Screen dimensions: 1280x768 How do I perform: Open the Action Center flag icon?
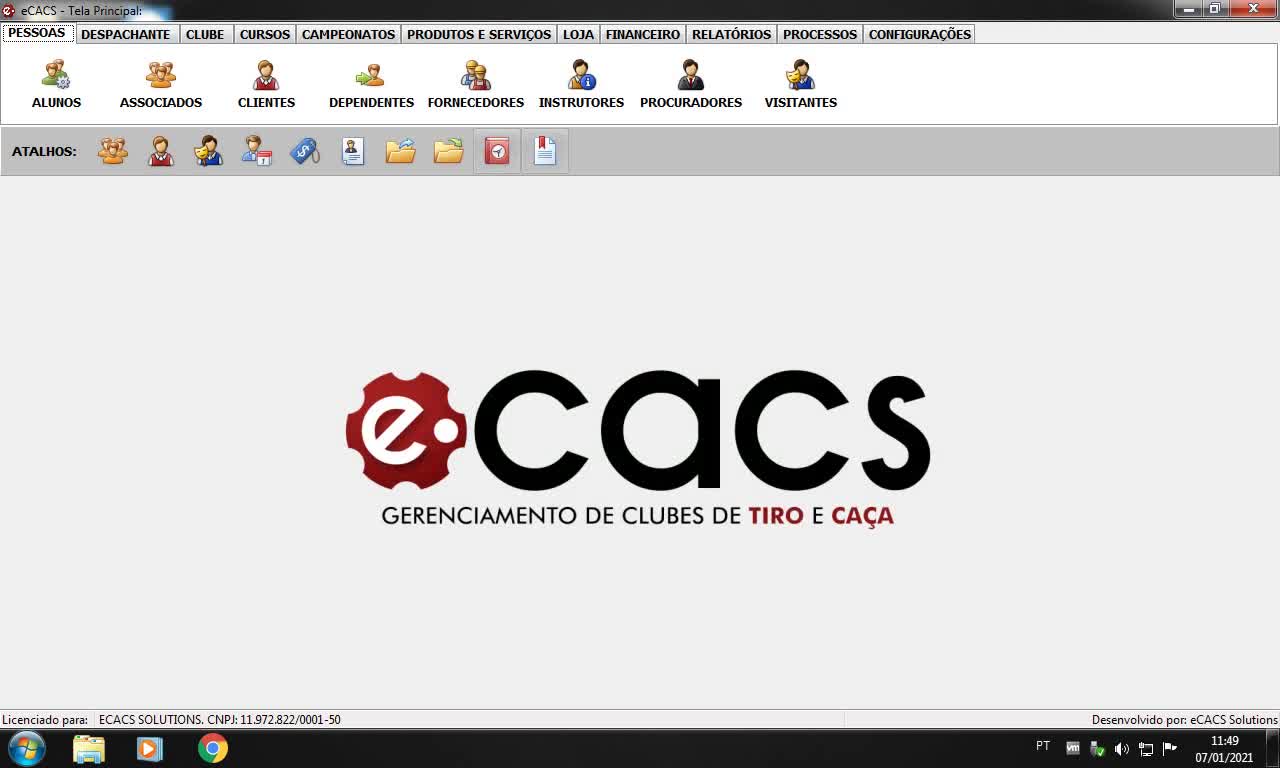click(1170, 748)
